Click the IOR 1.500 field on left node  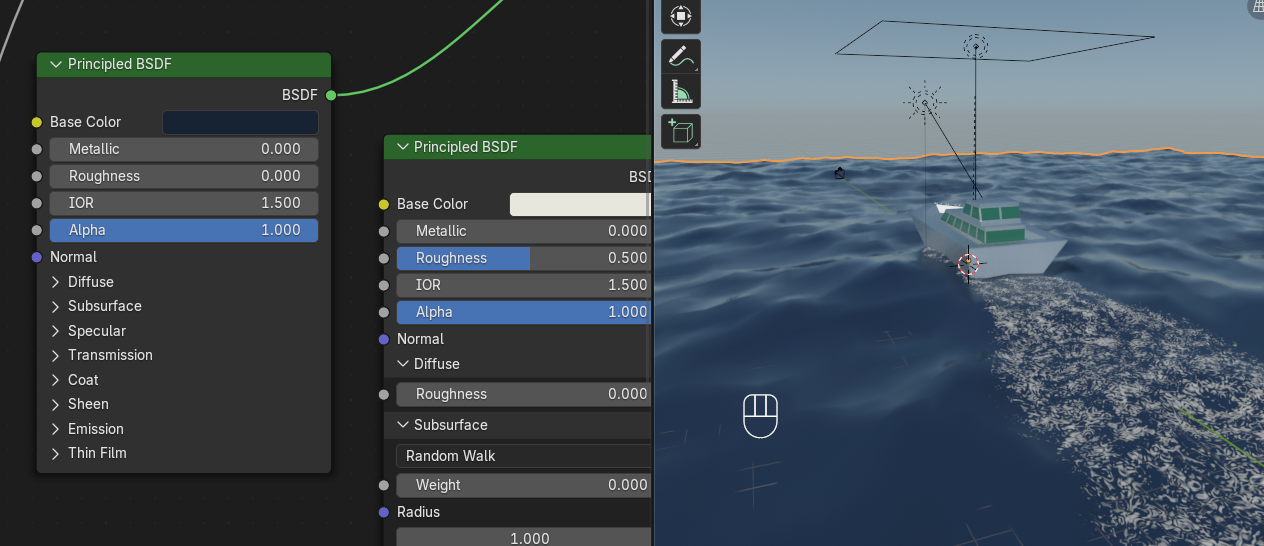[184, 203]
